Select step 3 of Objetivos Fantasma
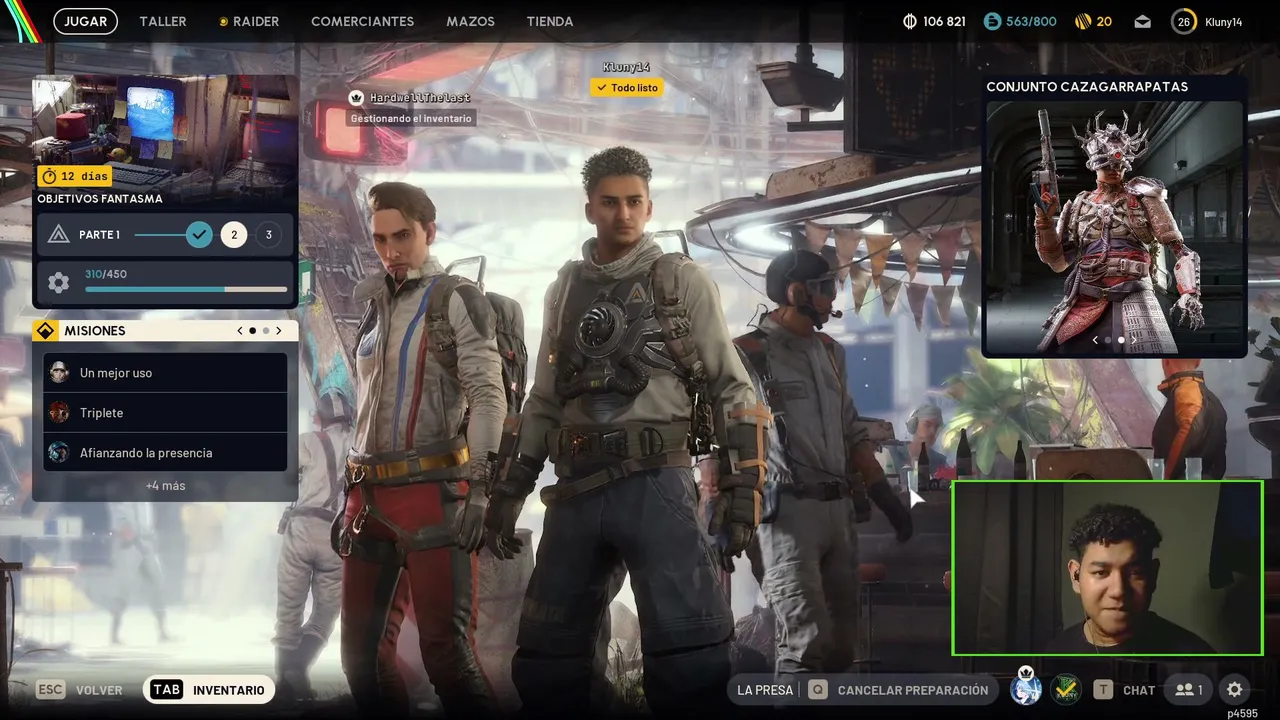1280x720 pixels. tap(268, 235)
